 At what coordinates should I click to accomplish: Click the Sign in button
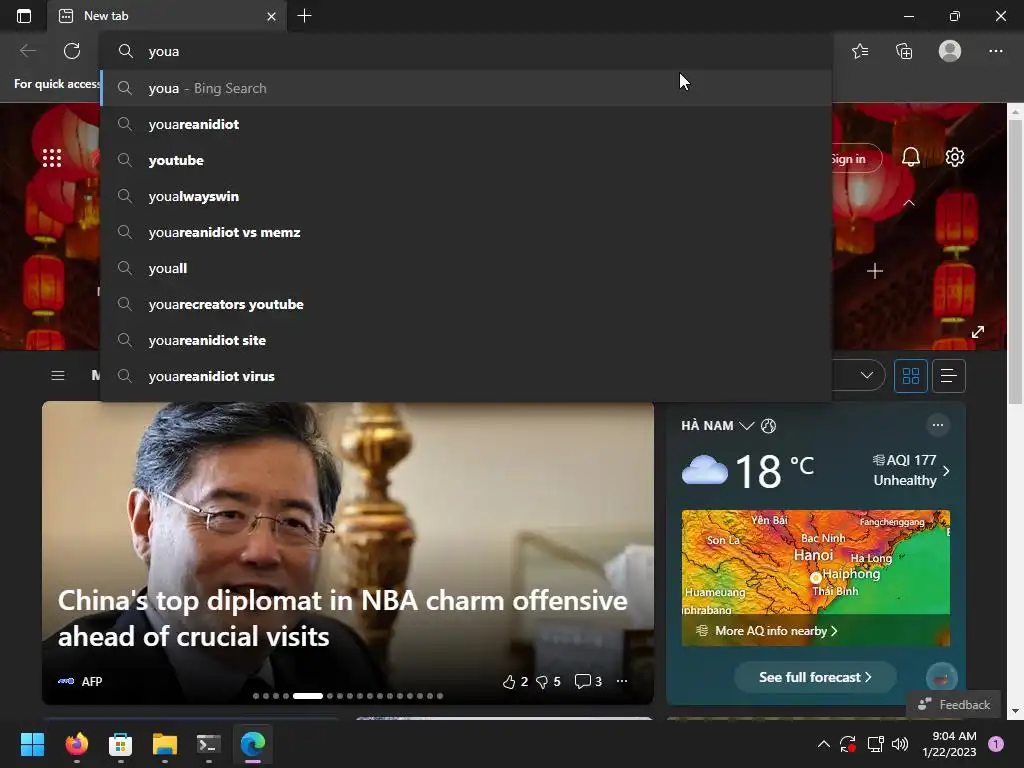coord(856,159)
